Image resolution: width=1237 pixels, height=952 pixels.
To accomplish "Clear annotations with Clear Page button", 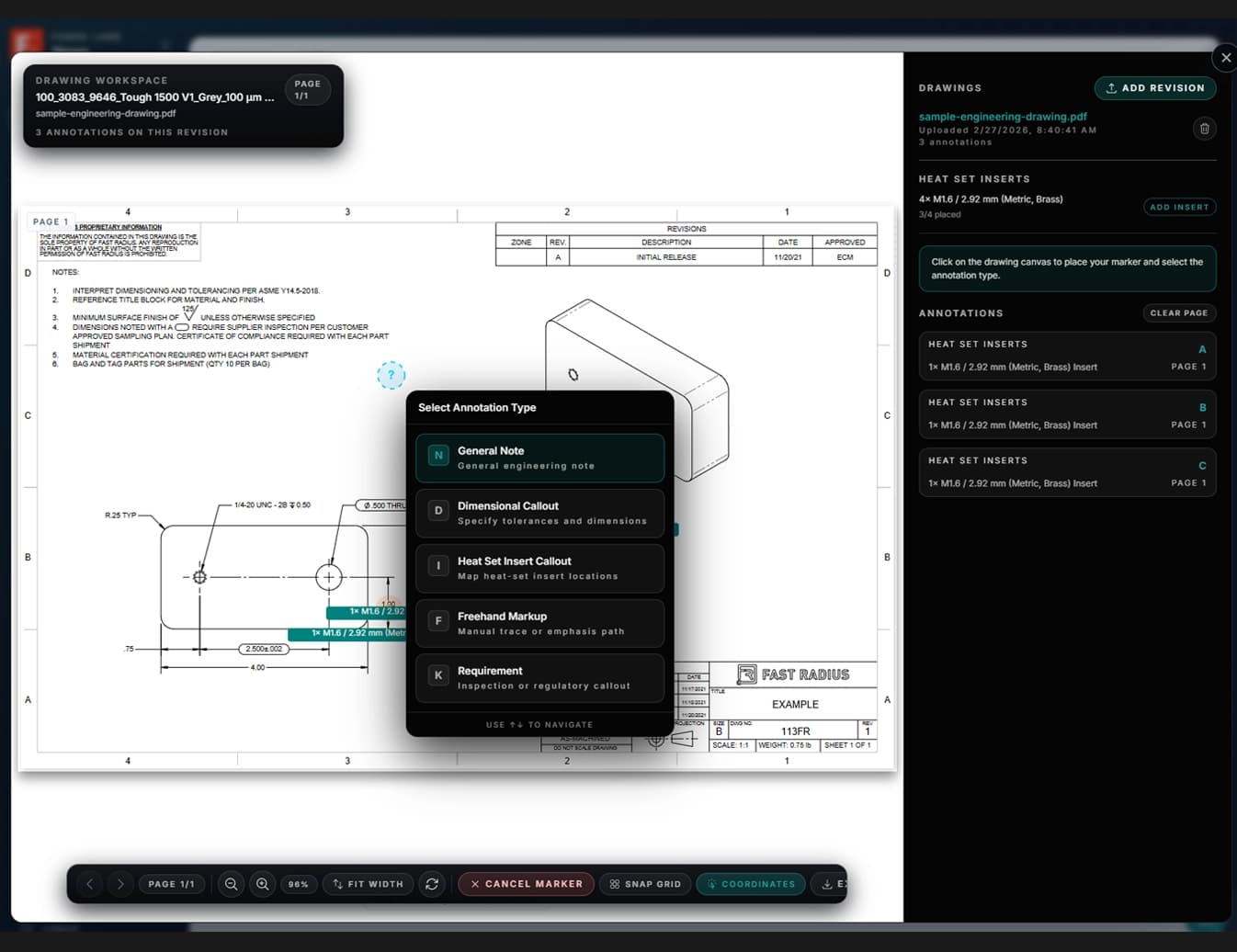I will click(1179, 312).
